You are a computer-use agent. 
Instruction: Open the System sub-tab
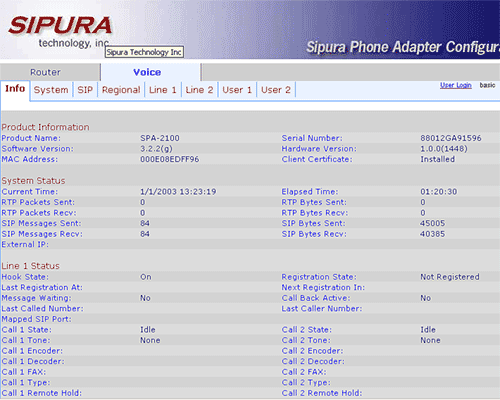51,90
